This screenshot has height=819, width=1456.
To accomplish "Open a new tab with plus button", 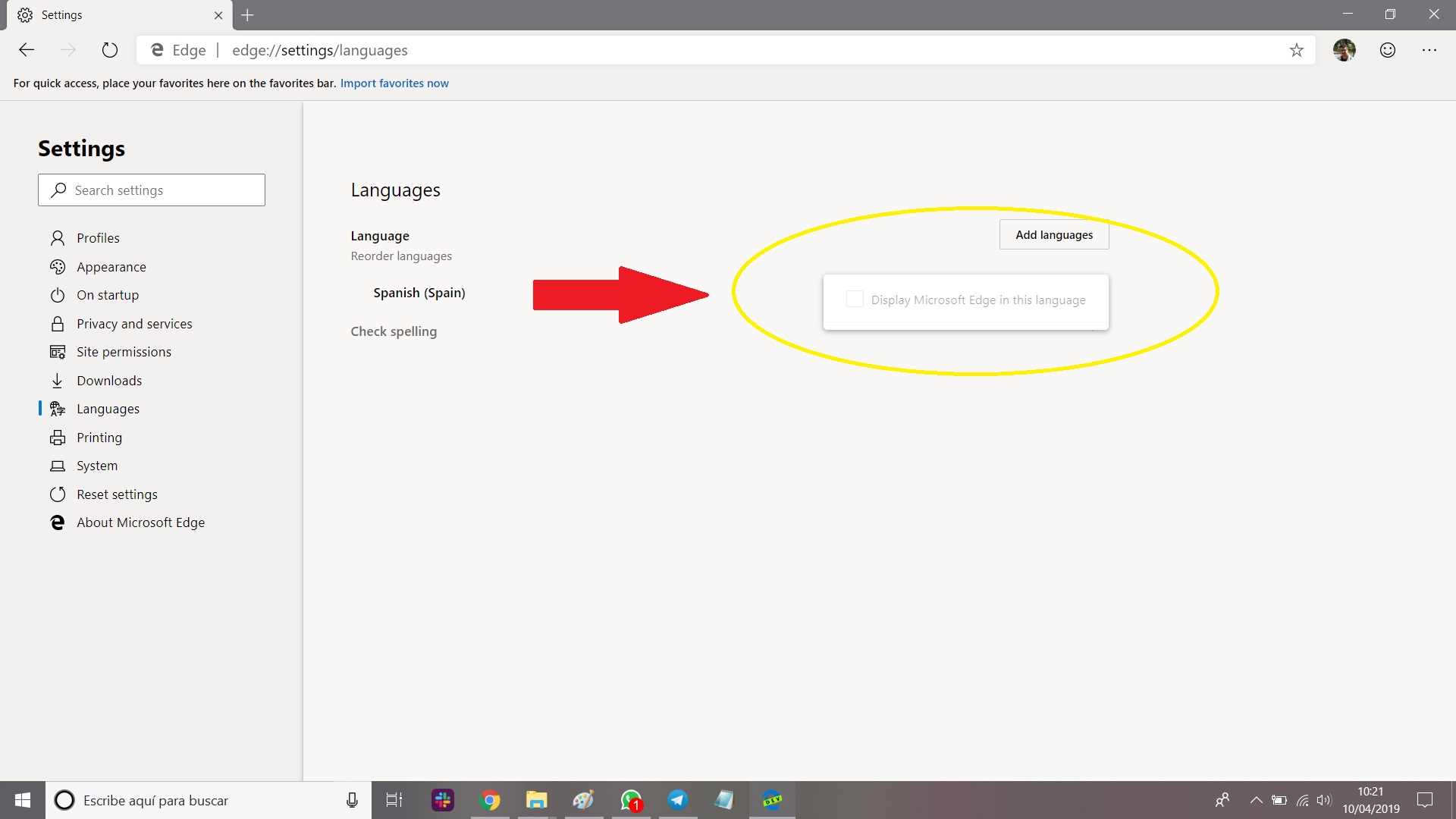I will pos(247,15).
